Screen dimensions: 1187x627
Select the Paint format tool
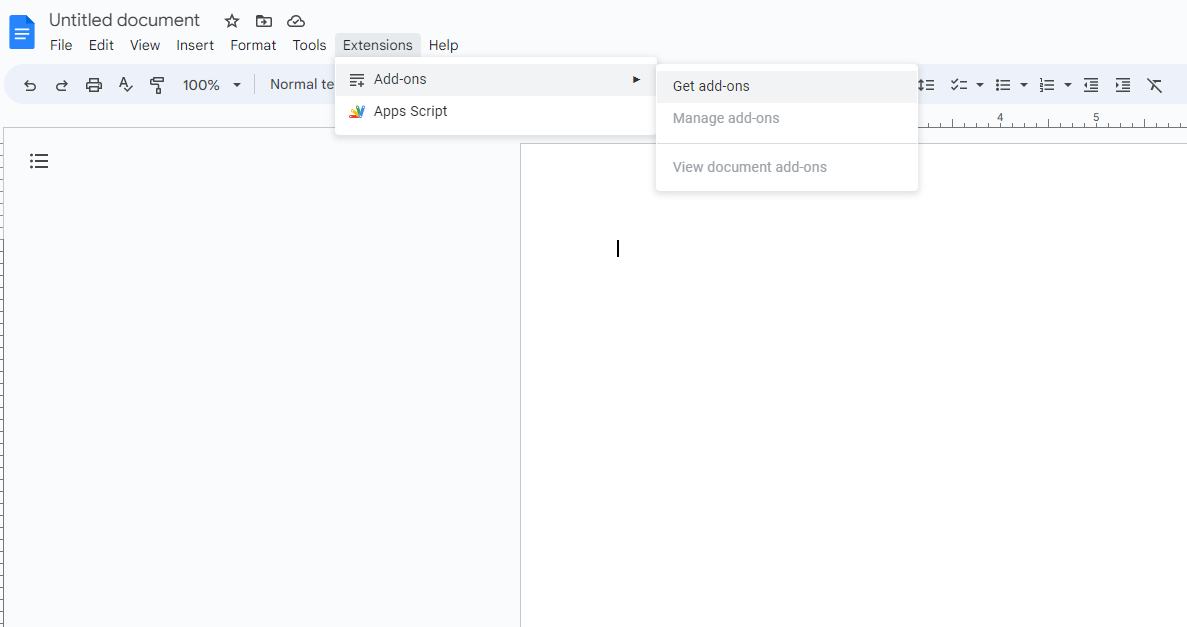coord(157,85)
